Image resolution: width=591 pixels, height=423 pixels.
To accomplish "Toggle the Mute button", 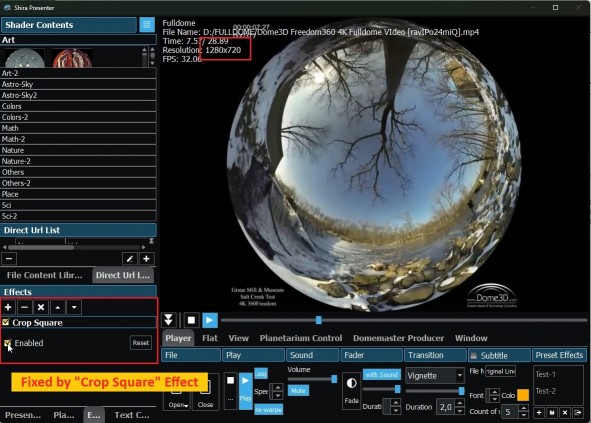I will click(x=298, y=391).
